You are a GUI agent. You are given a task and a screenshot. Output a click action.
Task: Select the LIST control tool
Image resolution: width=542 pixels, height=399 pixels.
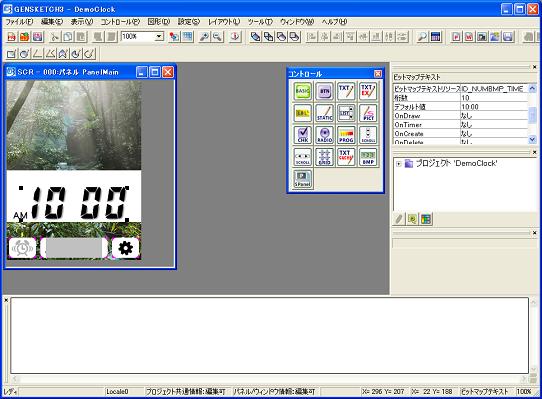pos(346,113)
